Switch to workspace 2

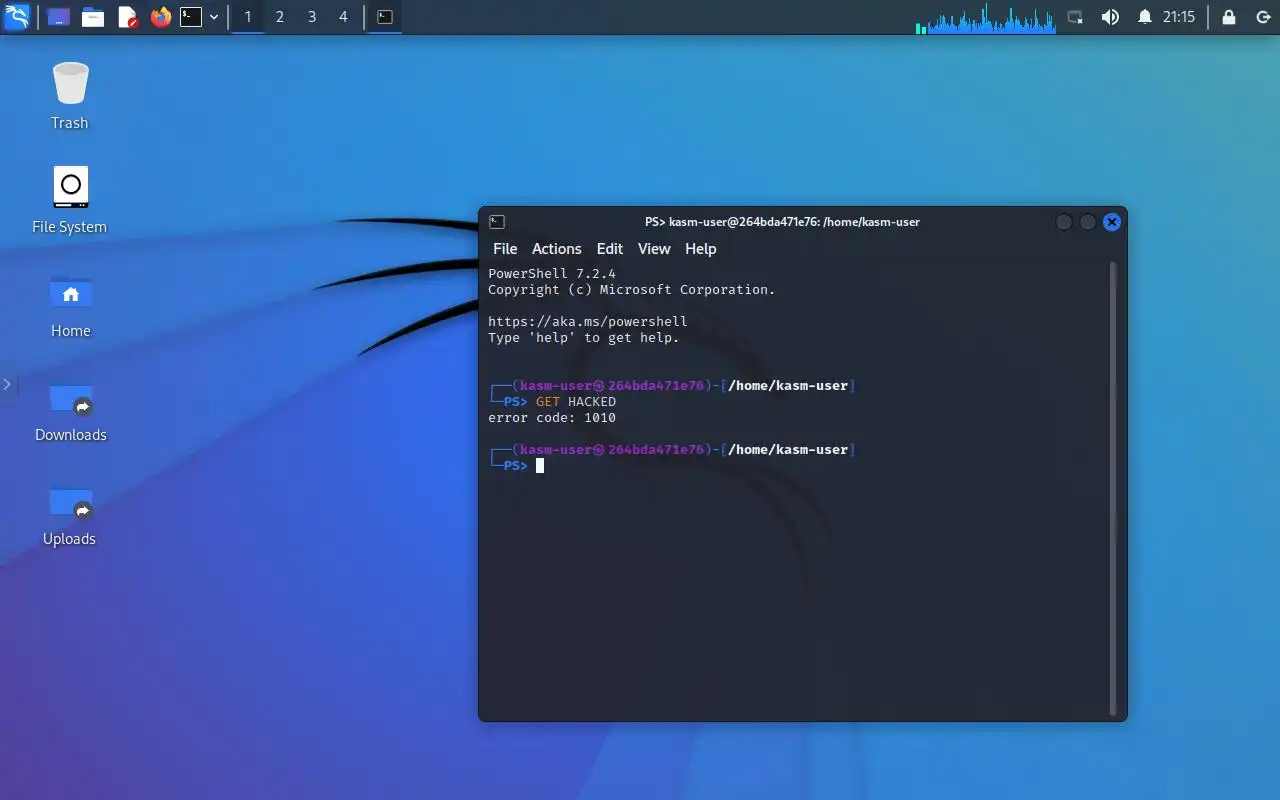tap(280, 17)
